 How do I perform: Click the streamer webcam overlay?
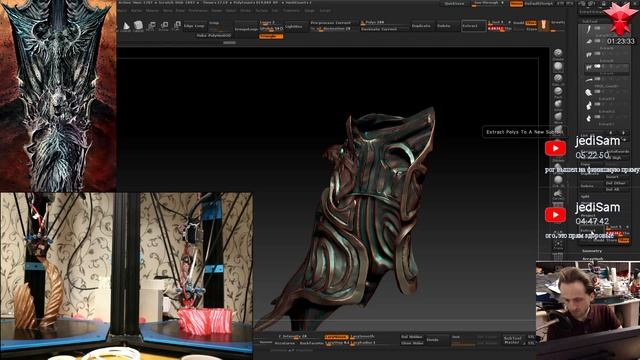point(588,311)
